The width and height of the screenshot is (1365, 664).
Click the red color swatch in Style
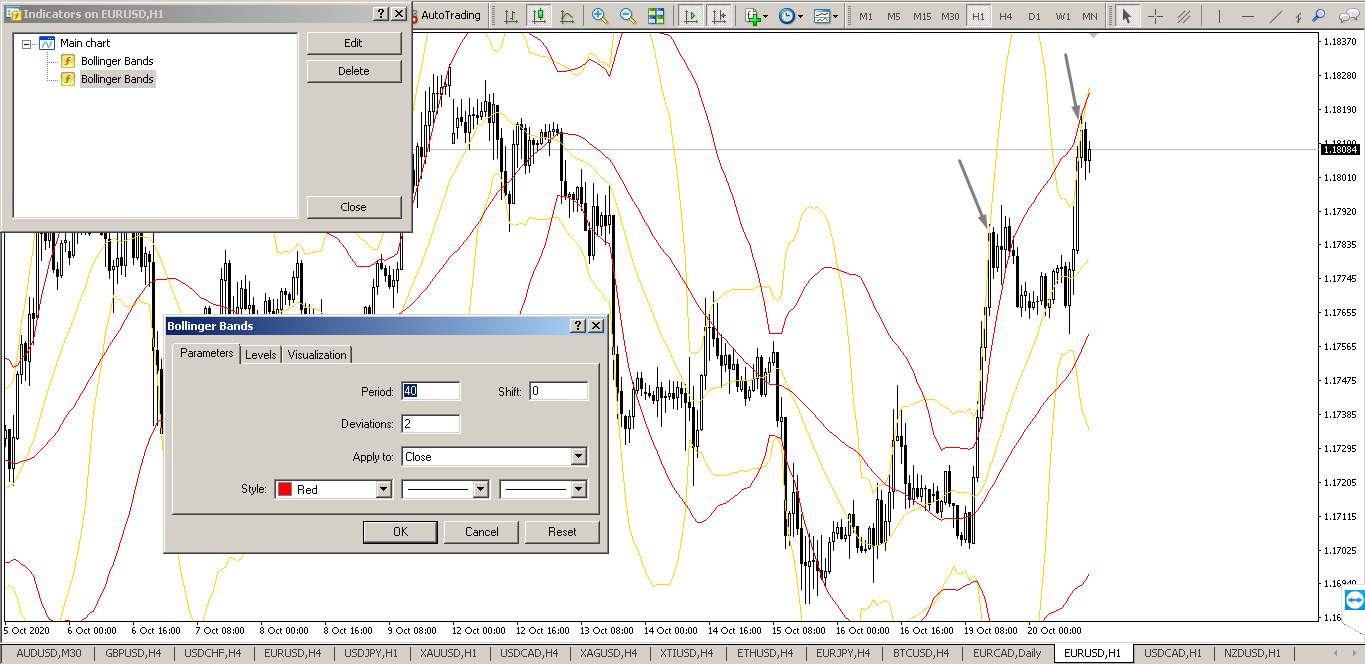[x=285, y=489]
